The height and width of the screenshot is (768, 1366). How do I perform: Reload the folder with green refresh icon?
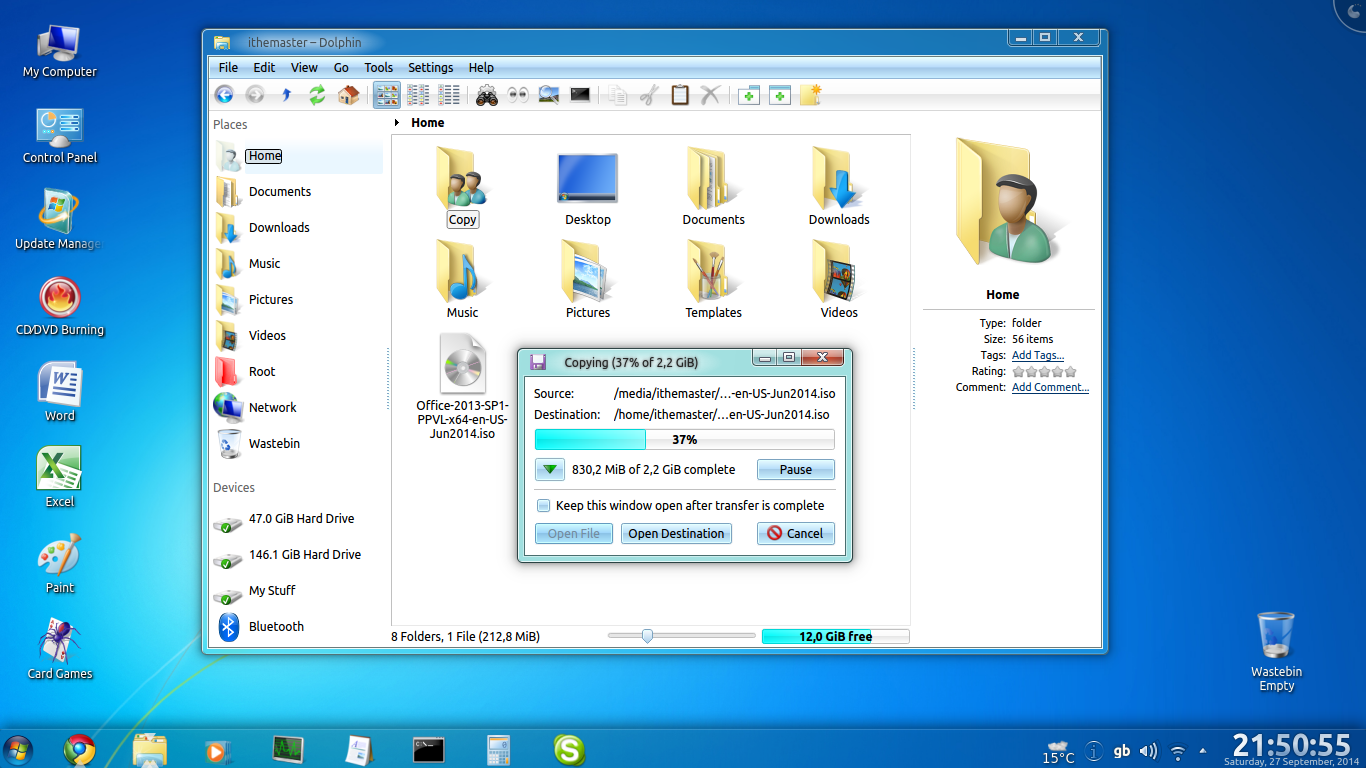coord(317,95)
